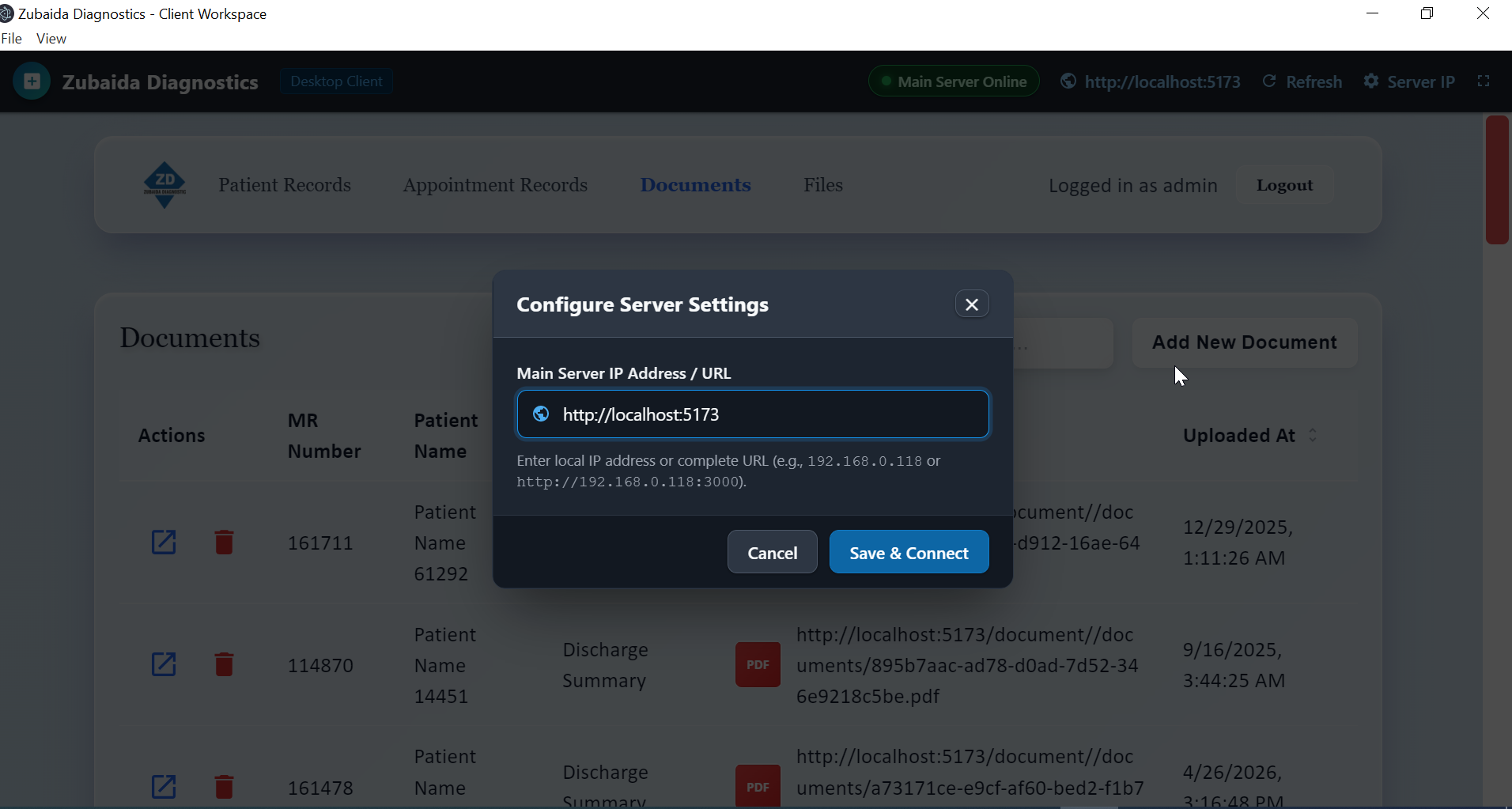Click the globe icon in URL field
The width and height of the screenshot is (1512, 809).
coord(541,414)
